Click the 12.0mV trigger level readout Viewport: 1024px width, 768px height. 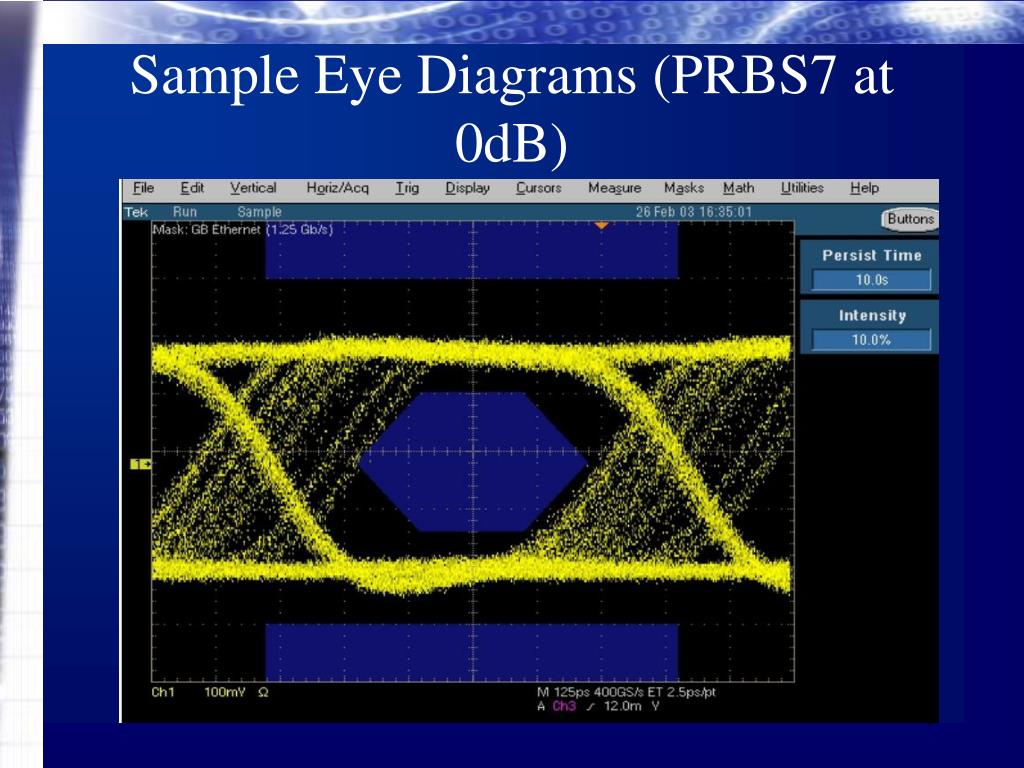coord(631,707)
